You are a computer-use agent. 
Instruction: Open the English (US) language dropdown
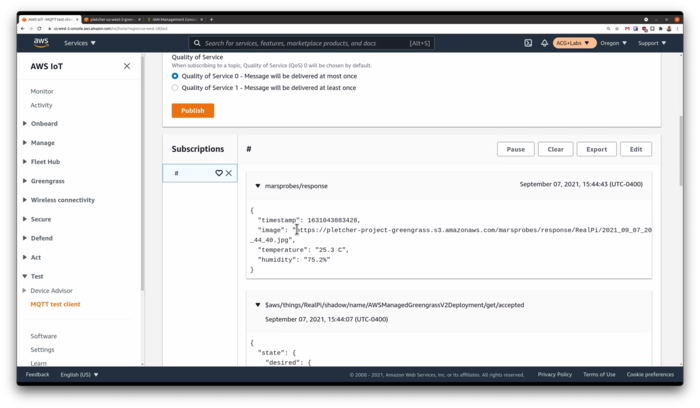point(79,375)
